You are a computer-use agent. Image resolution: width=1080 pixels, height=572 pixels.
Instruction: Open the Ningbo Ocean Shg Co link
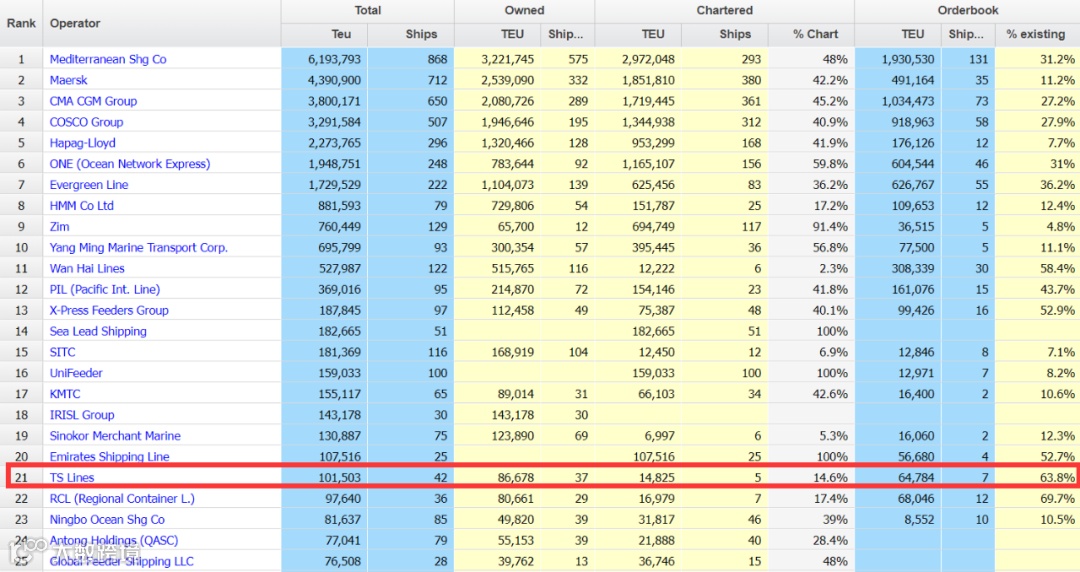[x=107, y=520]
